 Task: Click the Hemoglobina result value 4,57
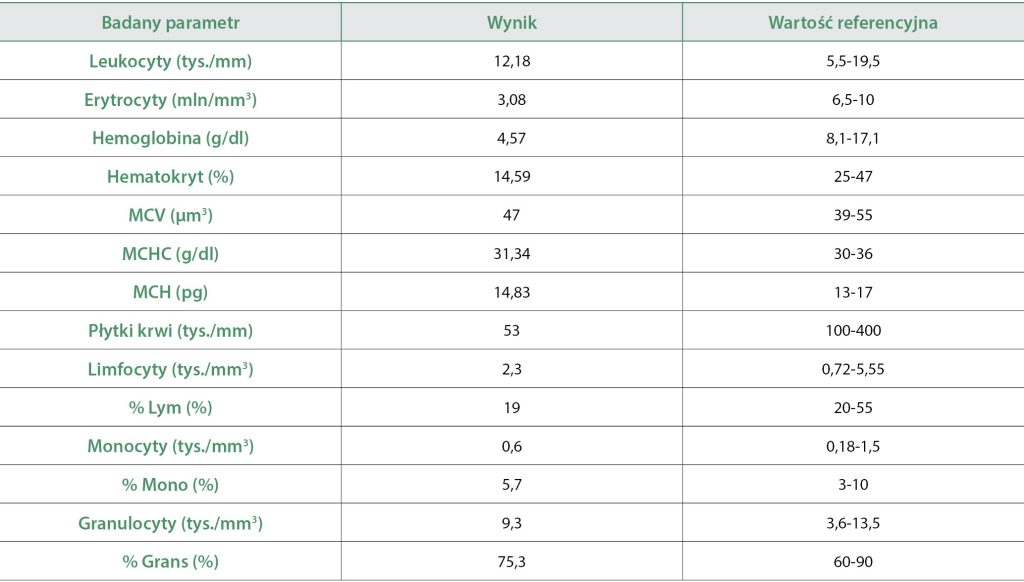512,138
